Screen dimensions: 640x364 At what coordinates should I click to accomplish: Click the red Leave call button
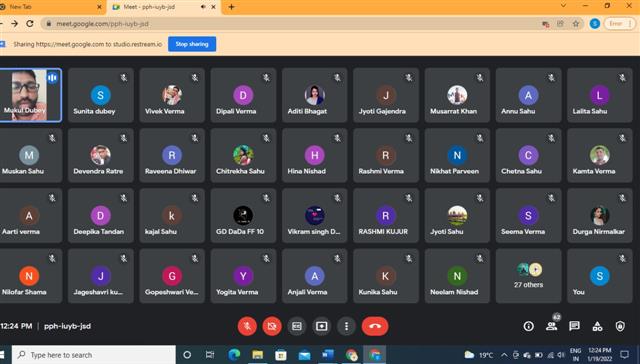375,326
